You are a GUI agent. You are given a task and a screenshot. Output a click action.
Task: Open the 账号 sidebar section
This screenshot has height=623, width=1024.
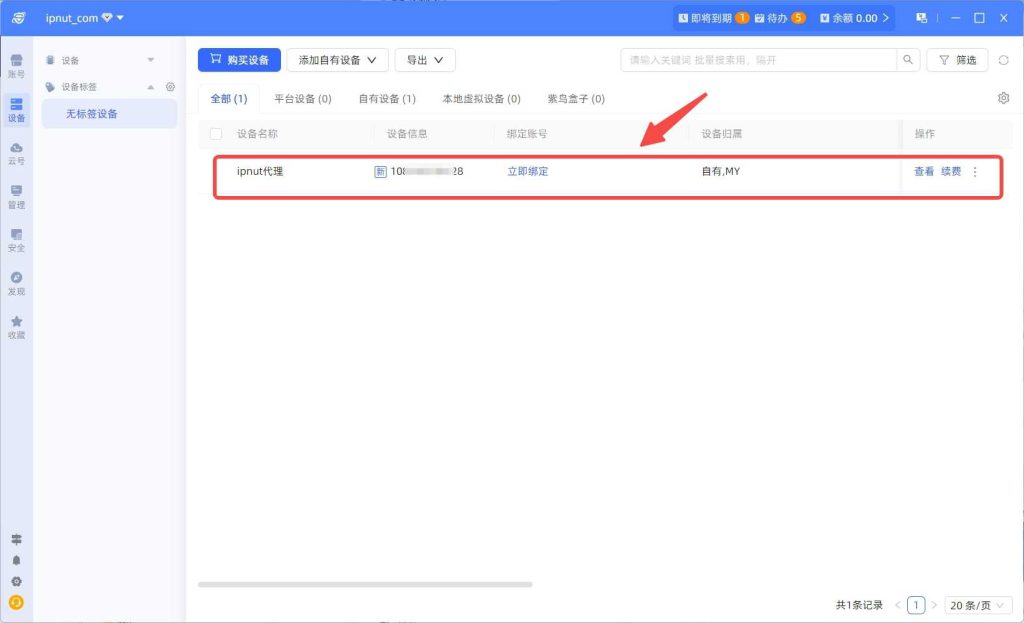(x=16, y=65)
